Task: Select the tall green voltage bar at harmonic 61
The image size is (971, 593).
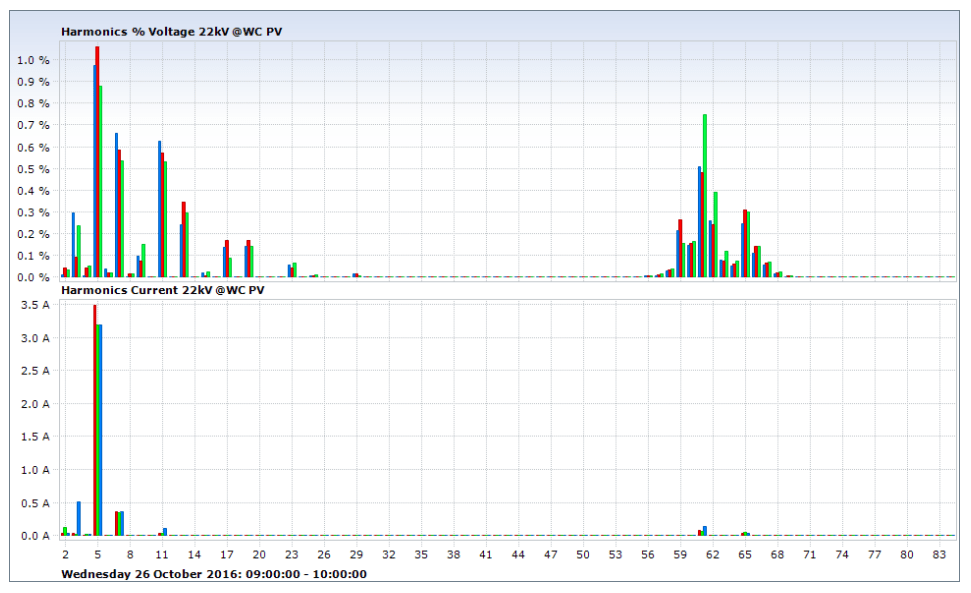Action: point(705,195)
